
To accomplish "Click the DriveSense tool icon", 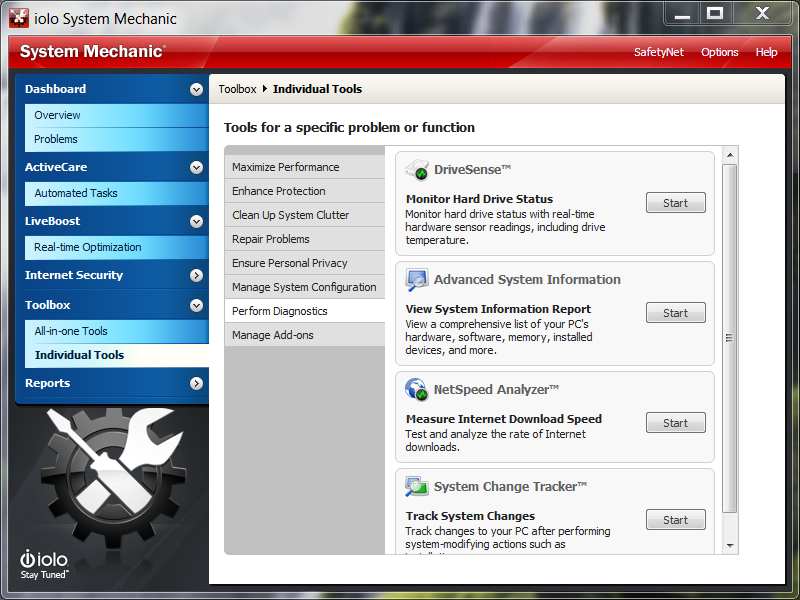I will pyautogui.click(x=417, y=171).
